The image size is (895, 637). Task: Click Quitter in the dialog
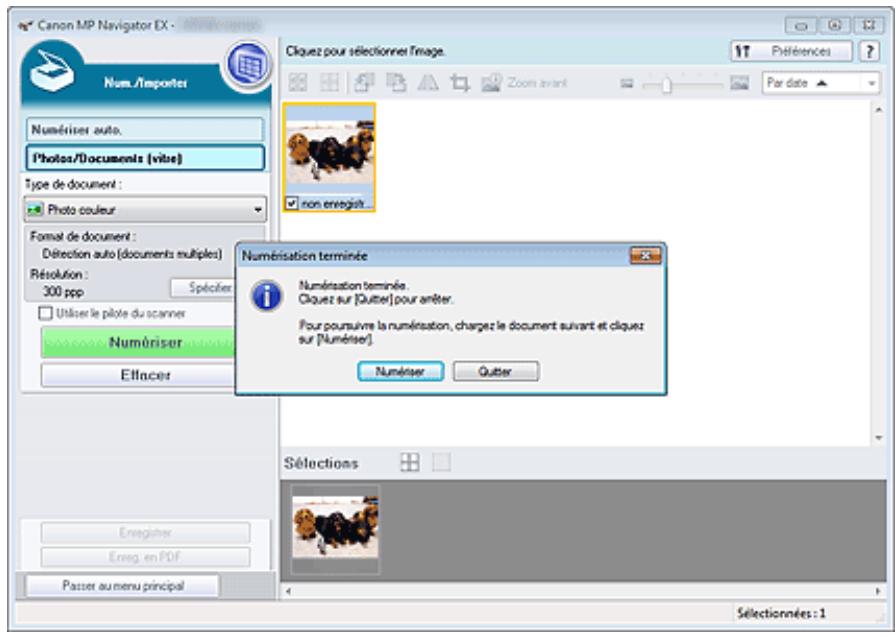pos(495,372)
